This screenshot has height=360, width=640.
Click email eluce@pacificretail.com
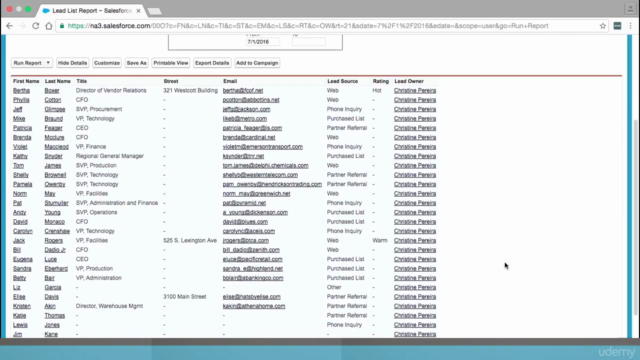(x=252, y=260)
